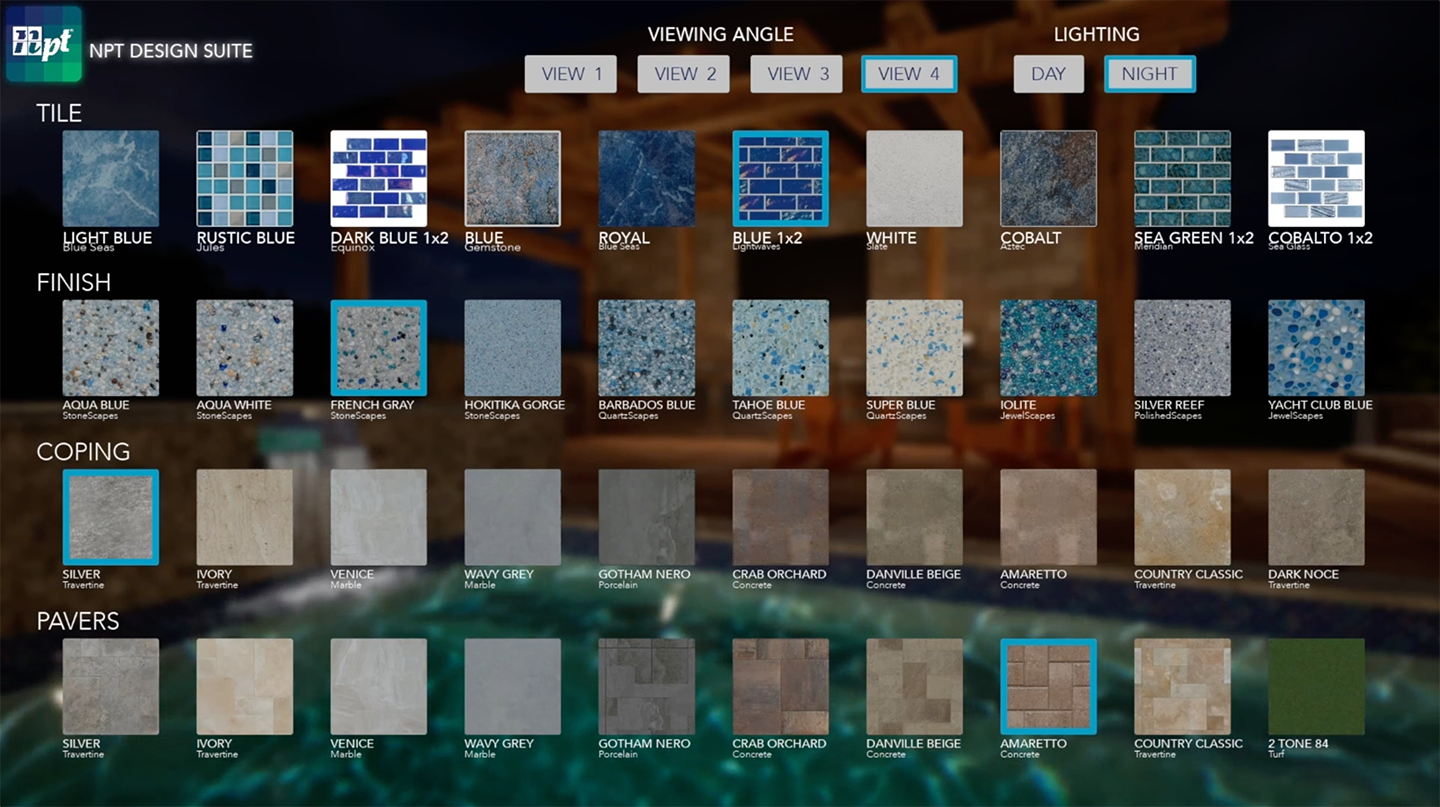This screenshot has height=807, width=1440.
Task: Choose Crab Orchard Concrete coping
Action: pyautogui.click(x=781, y=518)
